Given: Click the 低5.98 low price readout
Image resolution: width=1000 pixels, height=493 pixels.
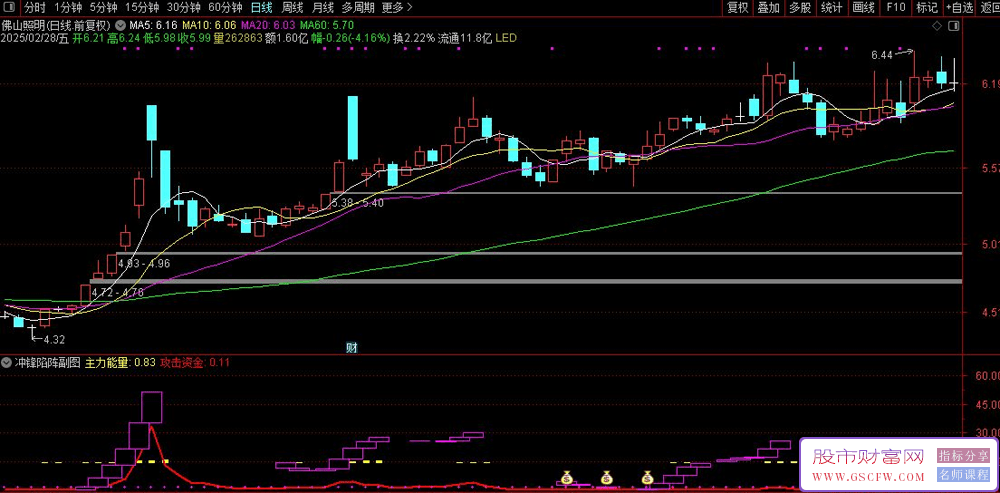Looking at the screenshot, I should pyautogui.click(x=159, y=38).
